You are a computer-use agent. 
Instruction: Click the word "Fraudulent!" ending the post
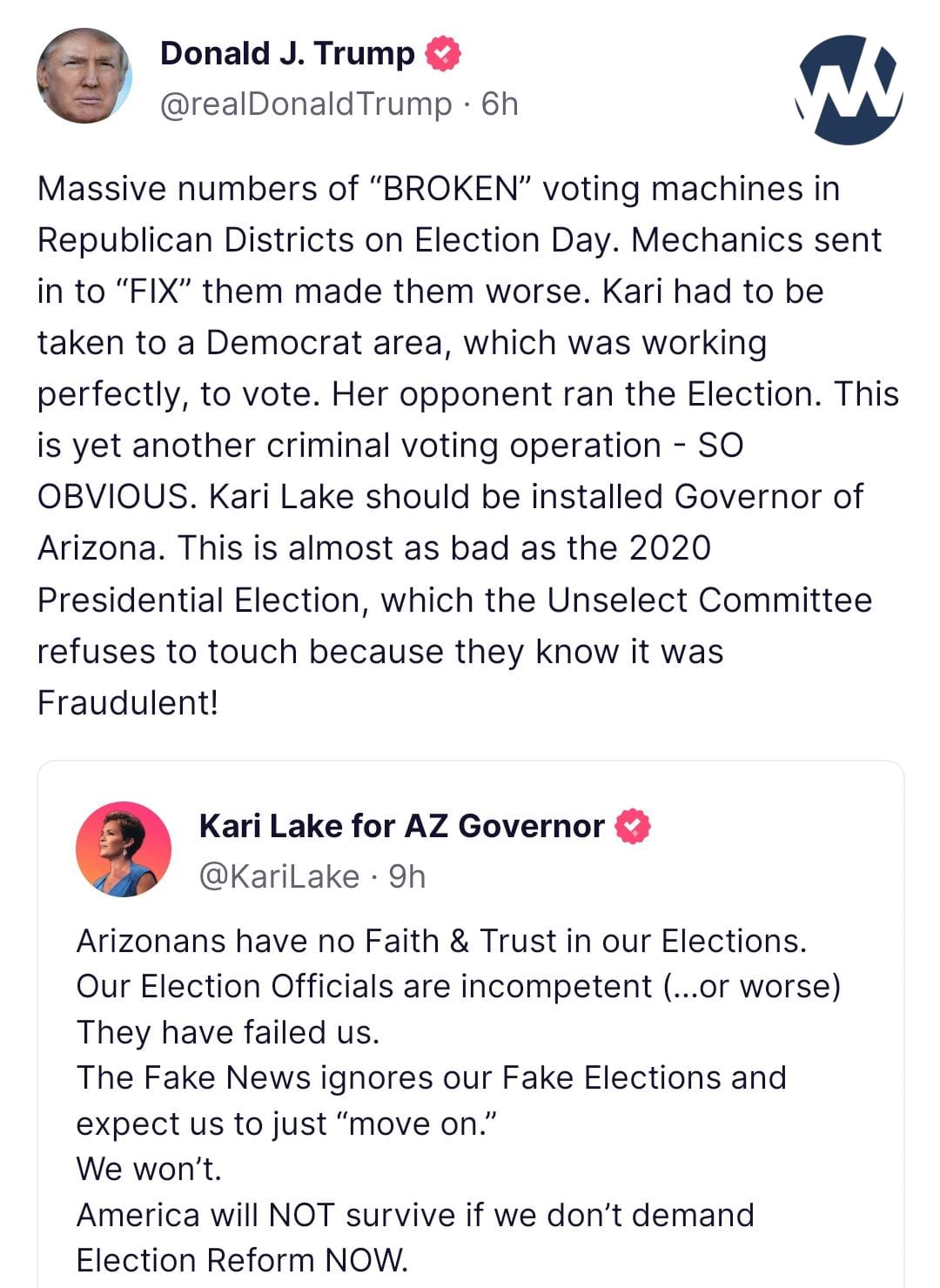tap(127, 703)
